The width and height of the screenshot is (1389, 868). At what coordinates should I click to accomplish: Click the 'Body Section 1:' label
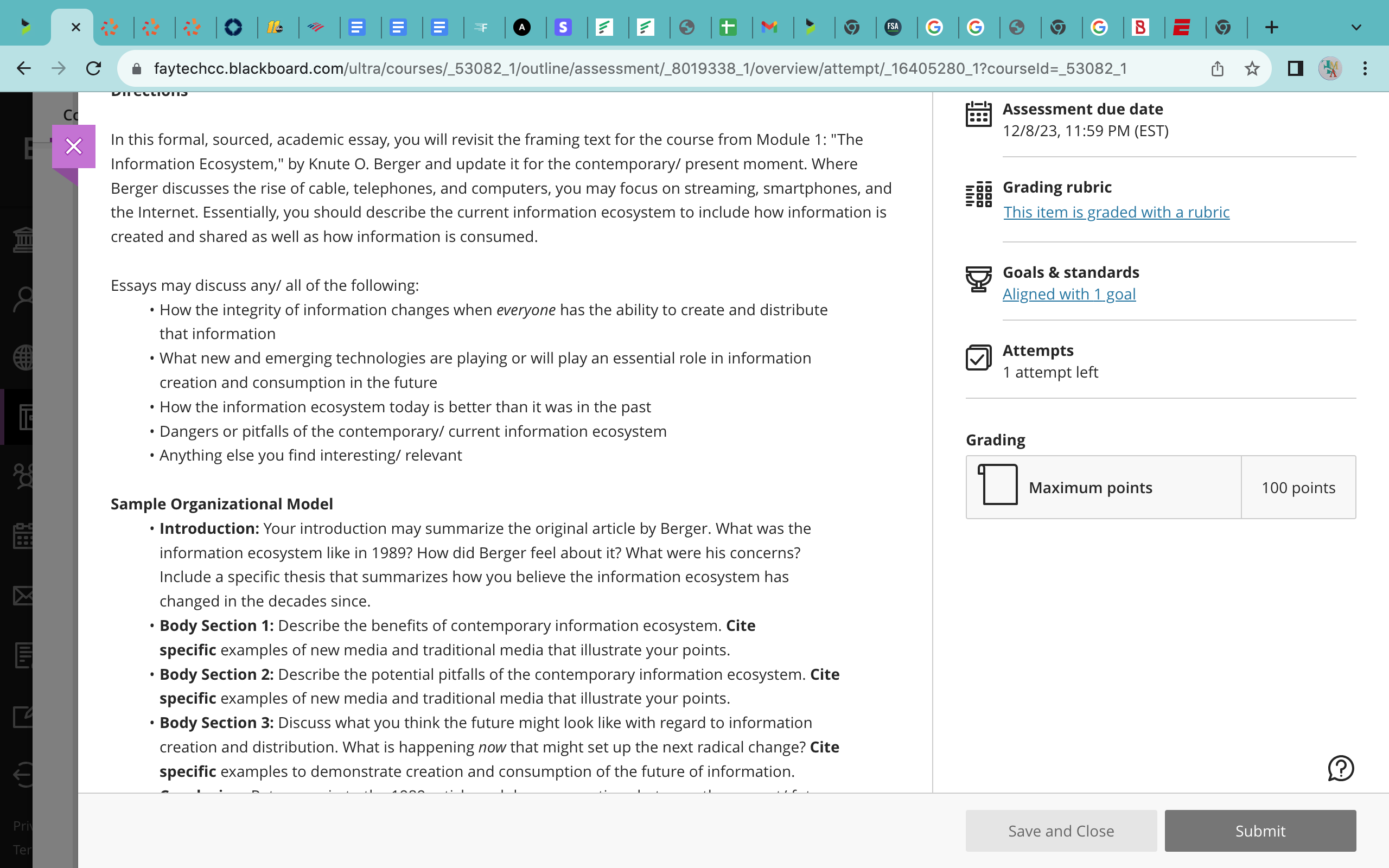pyautogui.click(x=216, y=625)
